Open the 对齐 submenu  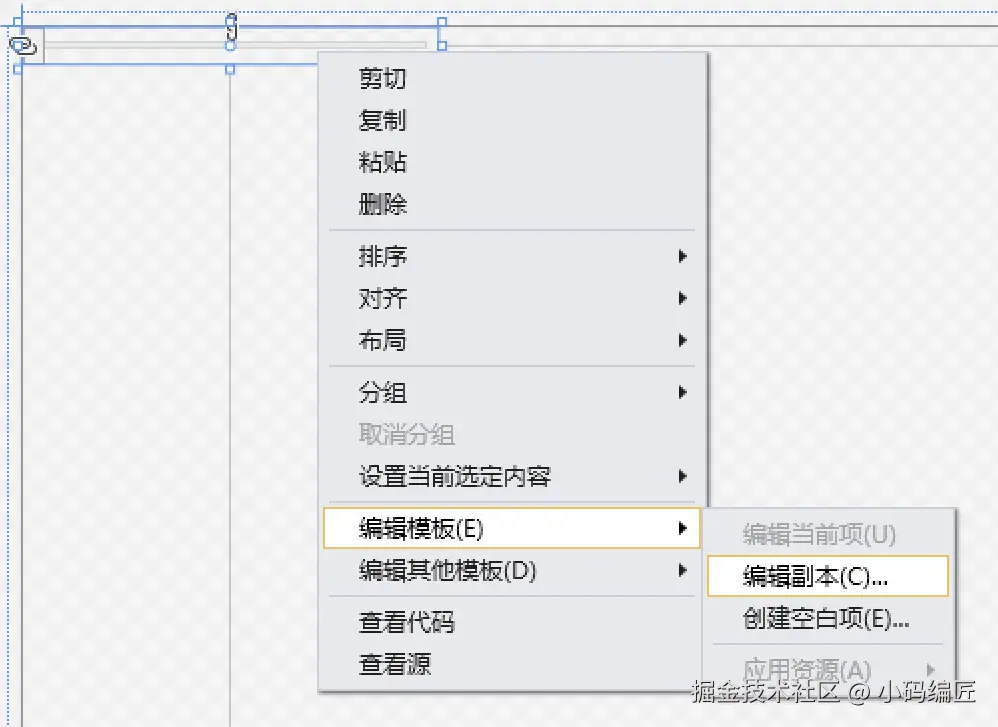512,299
